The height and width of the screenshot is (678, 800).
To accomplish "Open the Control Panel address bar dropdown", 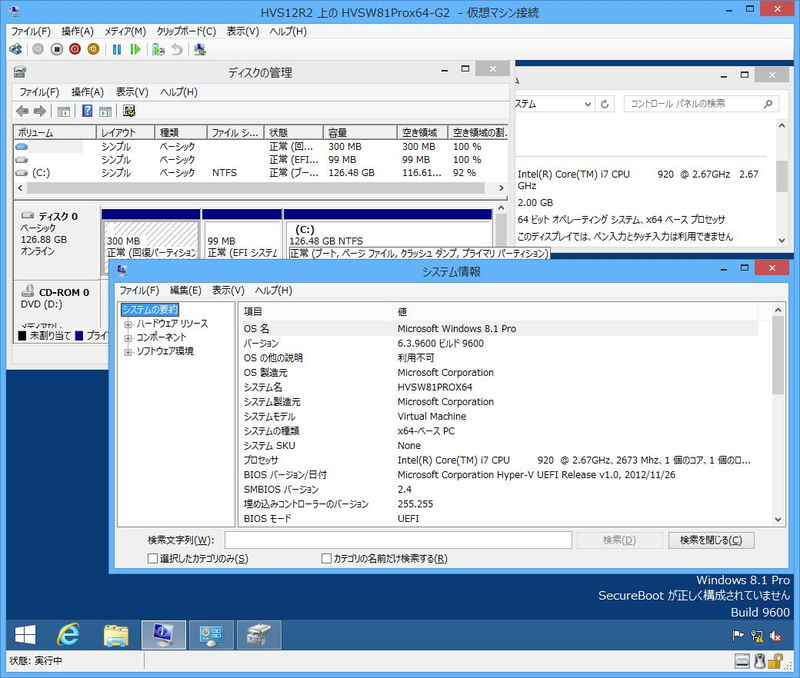I will (588, 104).
